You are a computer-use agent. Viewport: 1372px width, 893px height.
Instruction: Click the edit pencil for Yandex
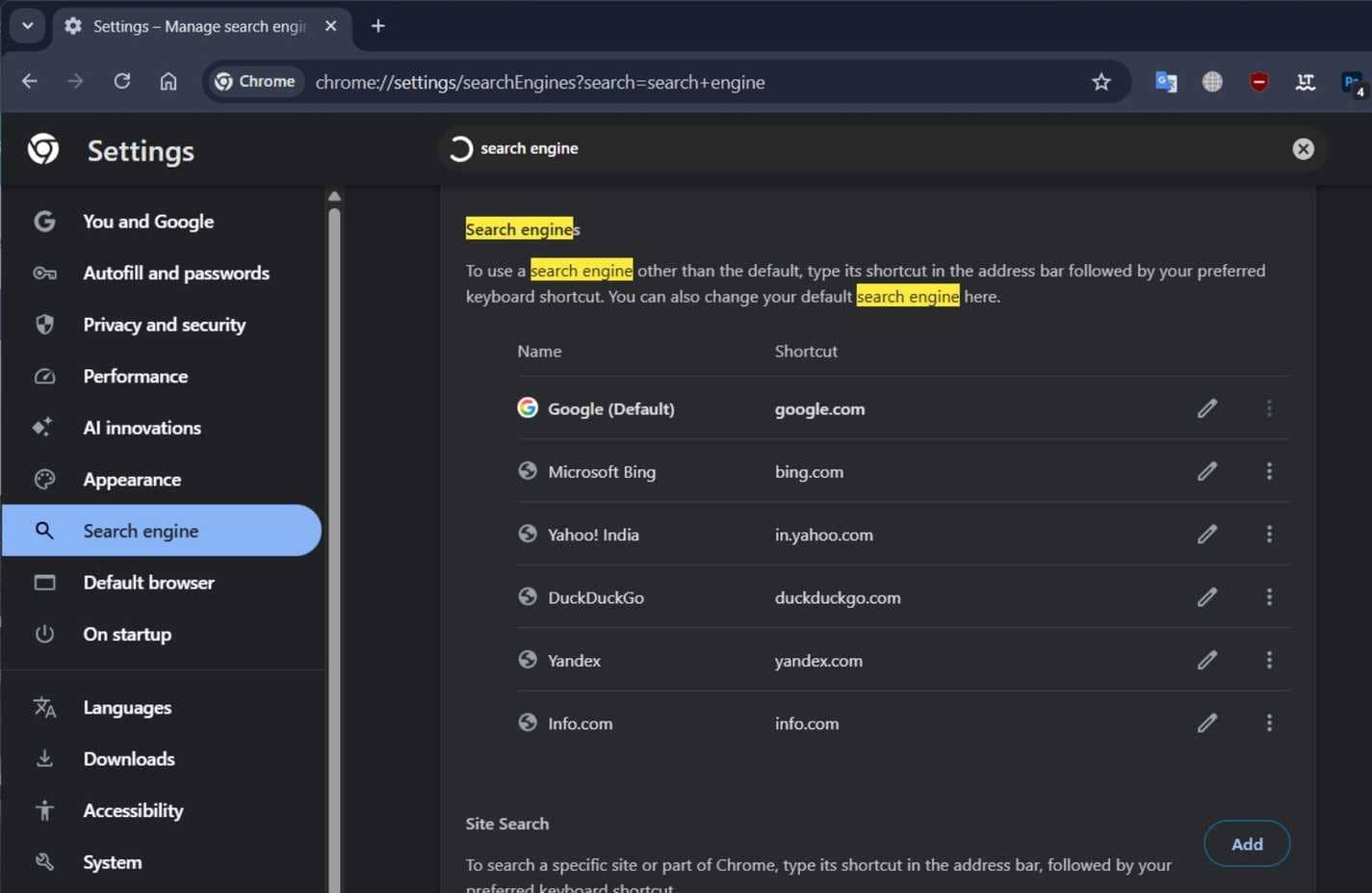(x=1206, y=660)
